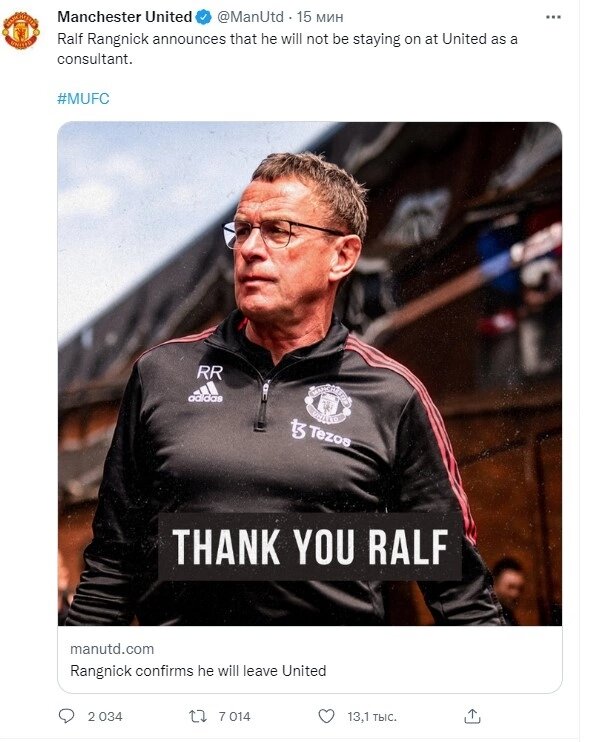Click the tweet text about Ralf Rangnick

tap(287, 49)
